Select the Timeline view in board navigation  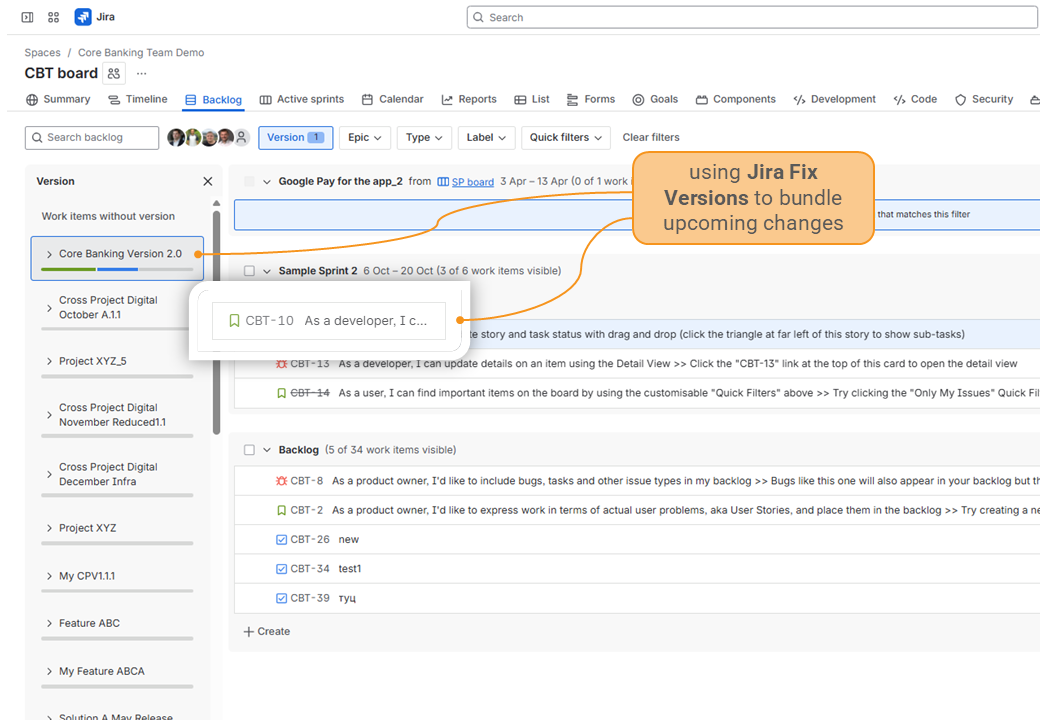pyautogui.click(x=138, y=99)
